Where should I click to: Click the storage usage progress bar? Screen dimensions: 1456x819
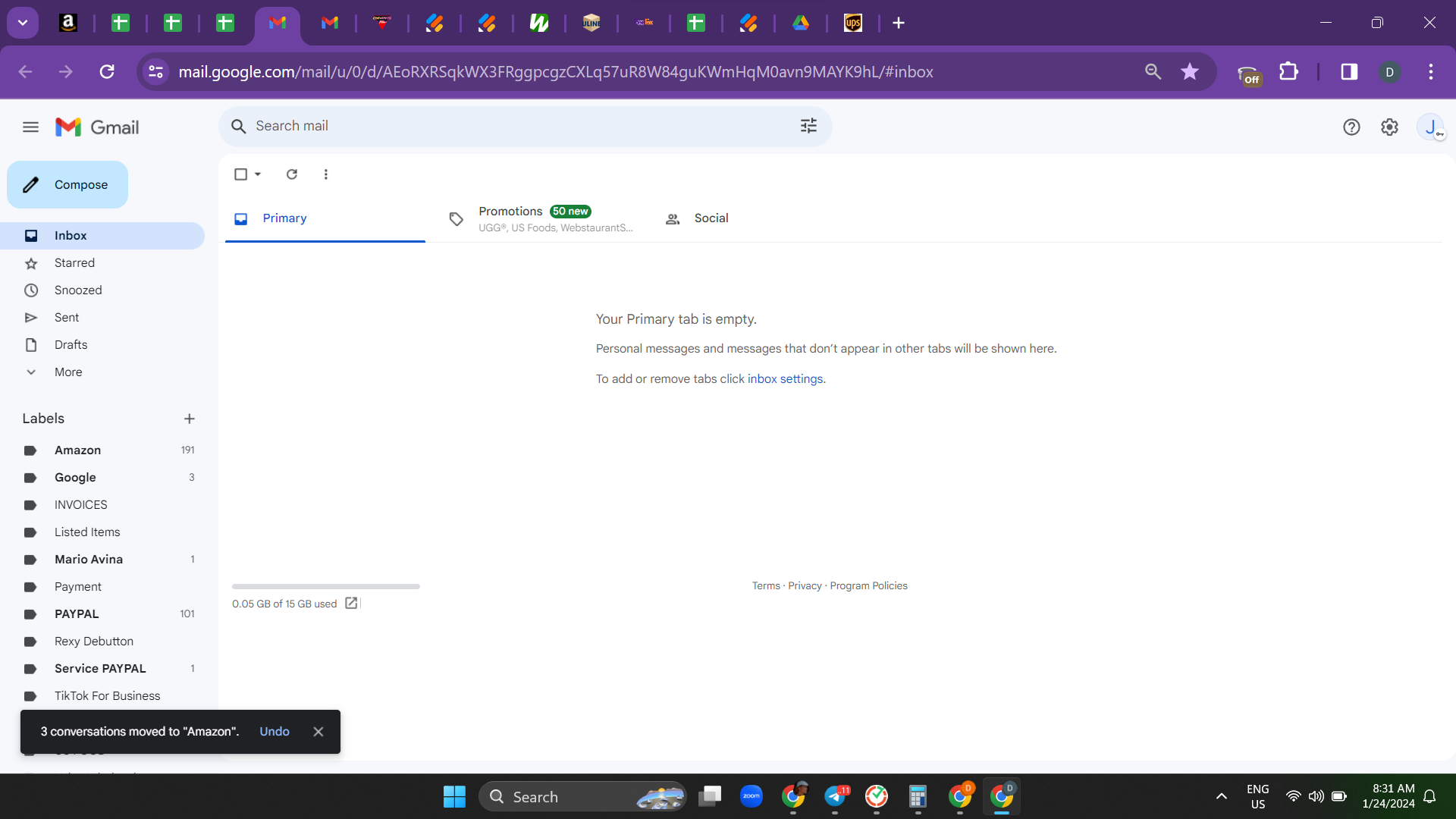[326, 586]
